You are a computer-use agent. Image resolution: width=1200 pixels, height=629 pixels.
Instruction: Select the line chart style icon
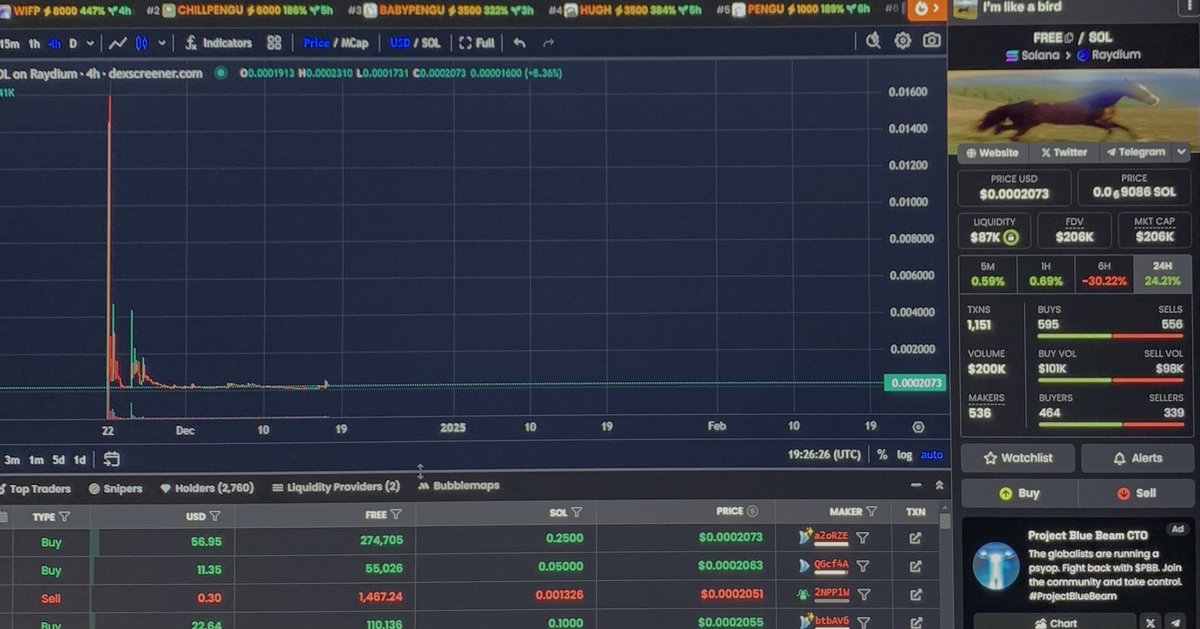pyautogui.click(x=117, y=43)
